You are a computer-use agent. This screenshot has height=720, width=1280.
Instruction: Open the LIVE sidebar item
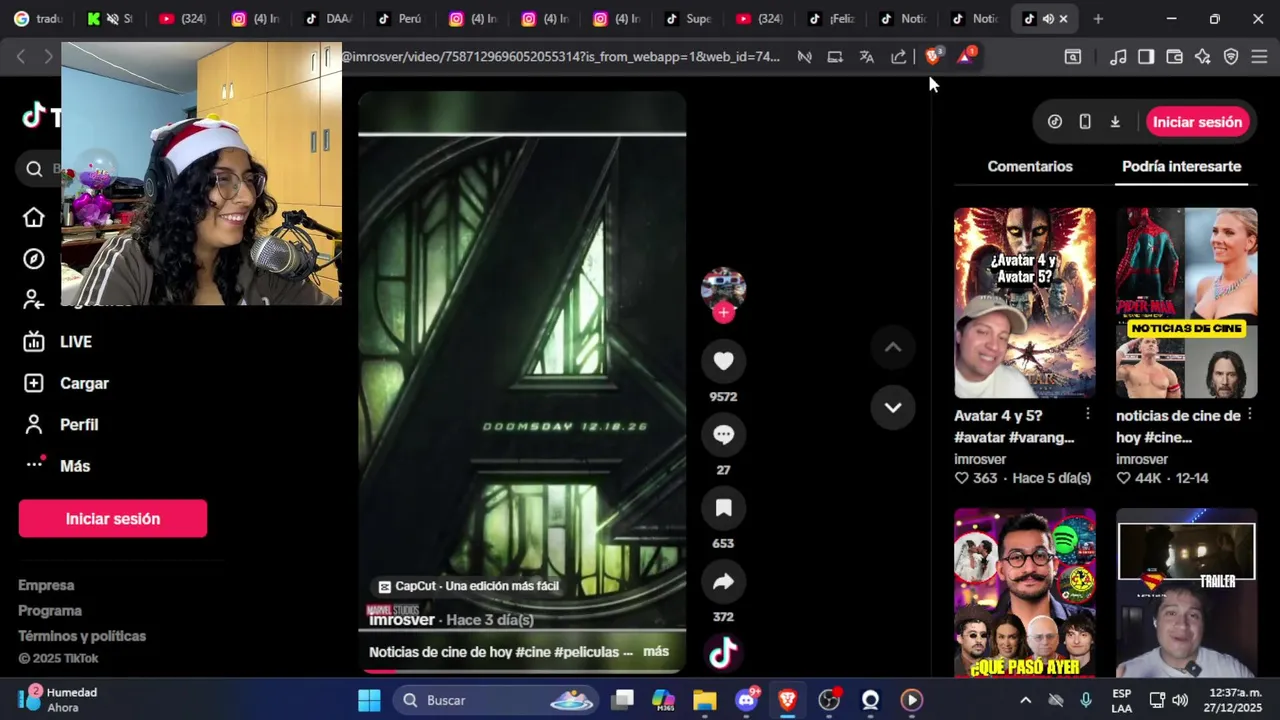(58, 342)
